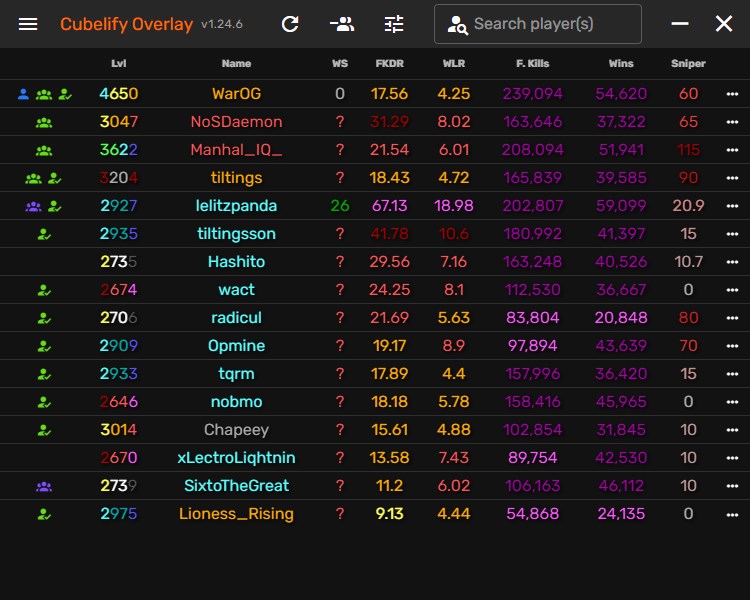
Task: Minimize the Cubelify Overlay window
Action: (680, 23)
